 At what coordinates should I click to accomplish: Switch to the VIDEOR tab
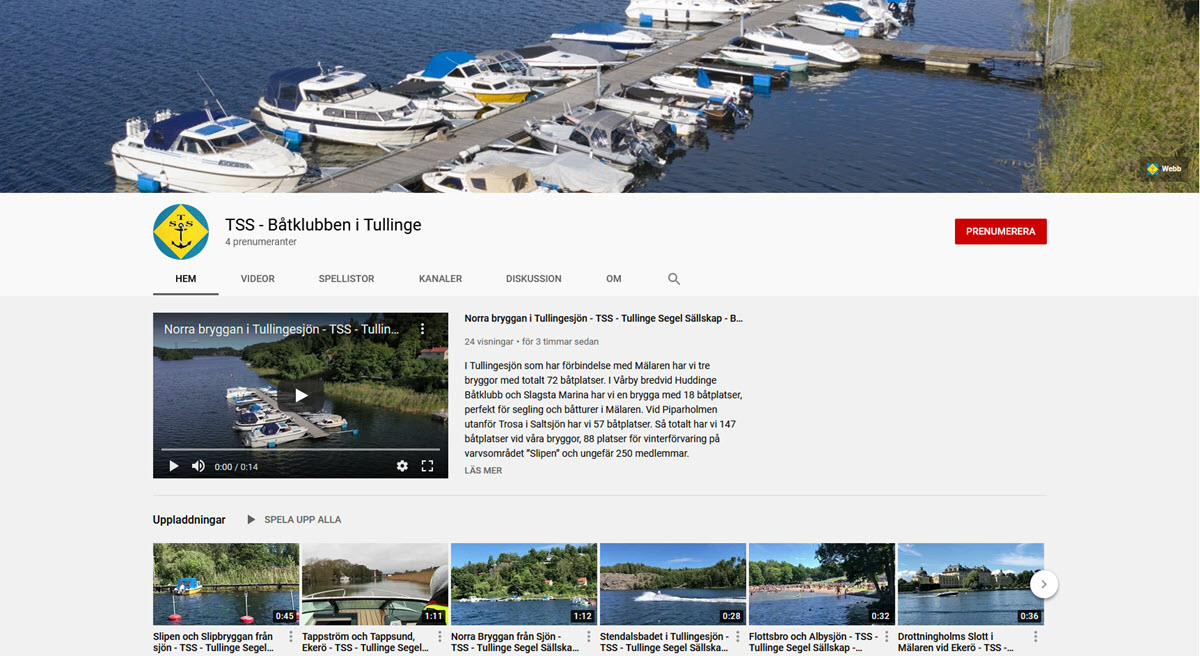pyautogui.click(x=258, y=279)
